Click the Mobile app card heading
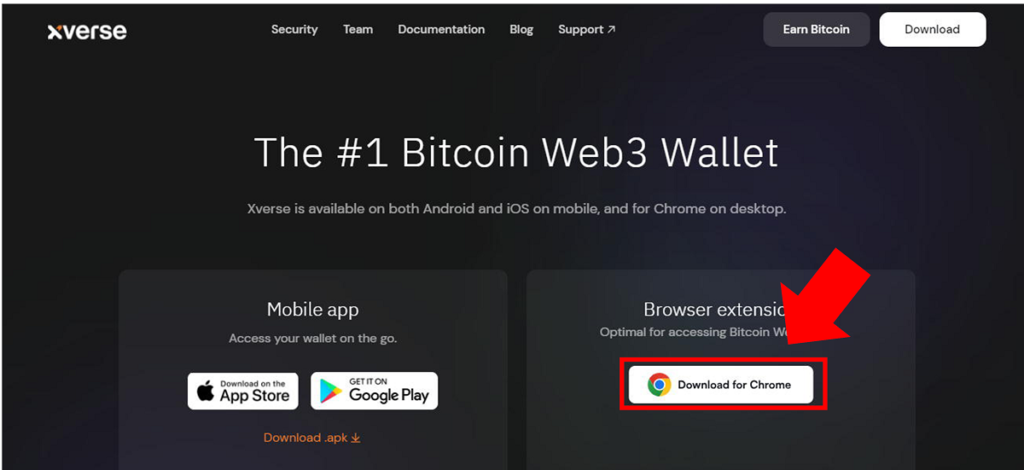1024x470 pixels. (x=313, y=309)
